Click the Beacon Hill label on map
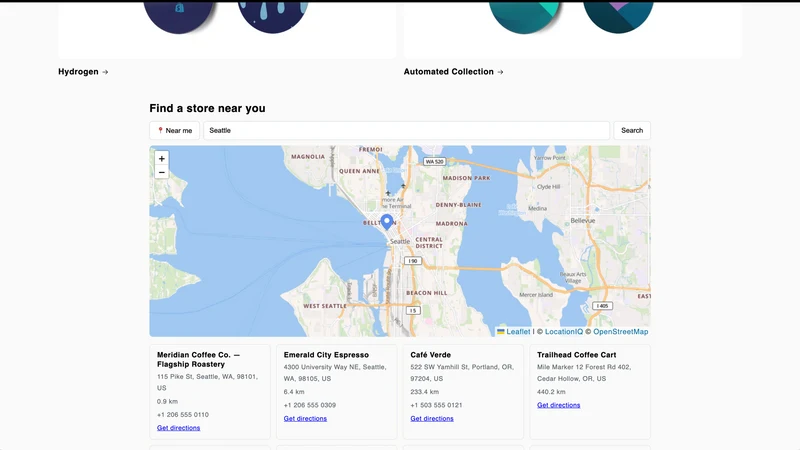This screenshot has height=450, width=800. (427, 293)
